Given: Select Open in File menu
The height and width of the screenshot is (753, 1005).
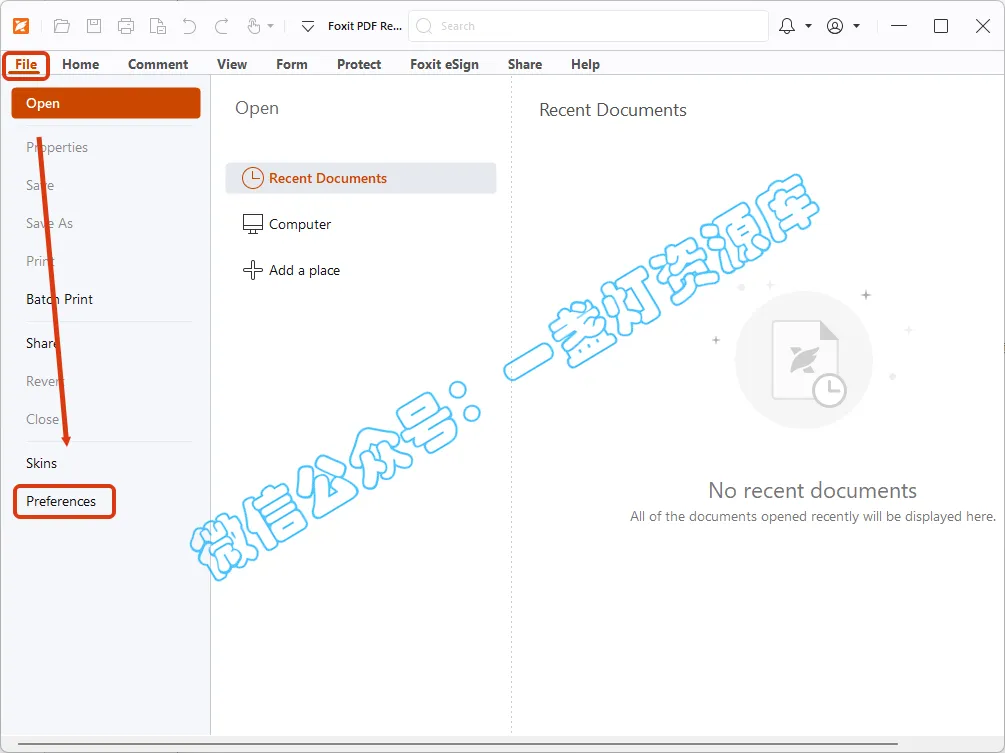Looking at the screenshot, I should point(106,103).
